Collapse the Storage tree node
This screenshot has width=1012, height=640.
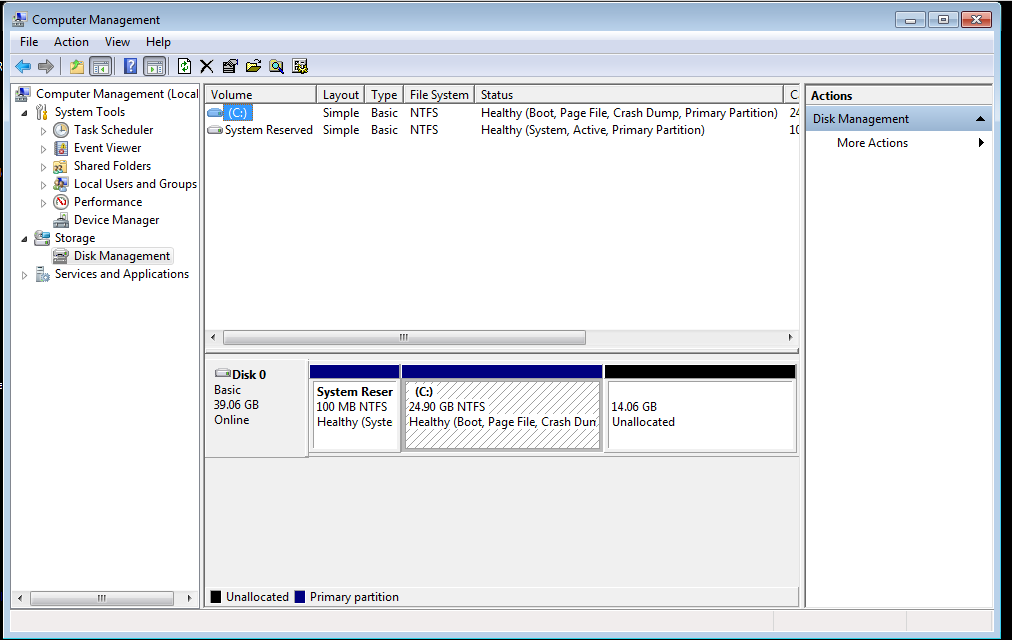click(25, 239)
